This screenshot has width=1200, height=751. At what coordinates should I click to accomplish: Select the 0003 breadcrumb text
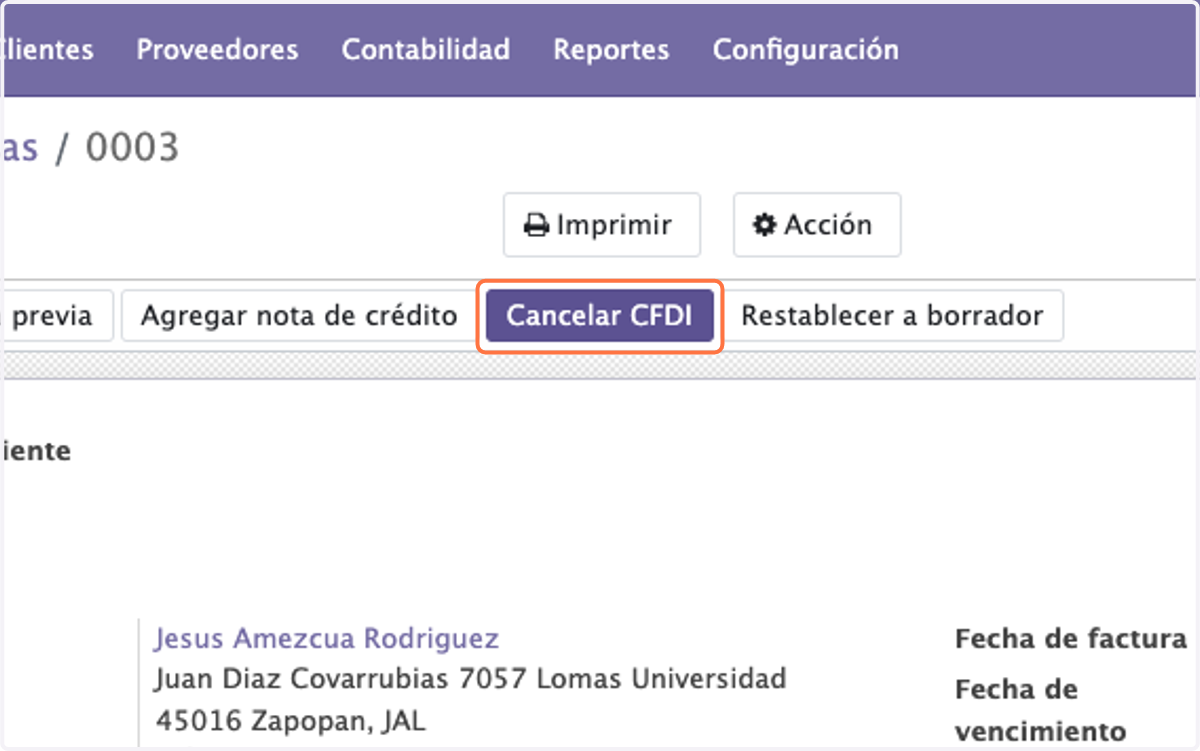click(x=132, y=148)
